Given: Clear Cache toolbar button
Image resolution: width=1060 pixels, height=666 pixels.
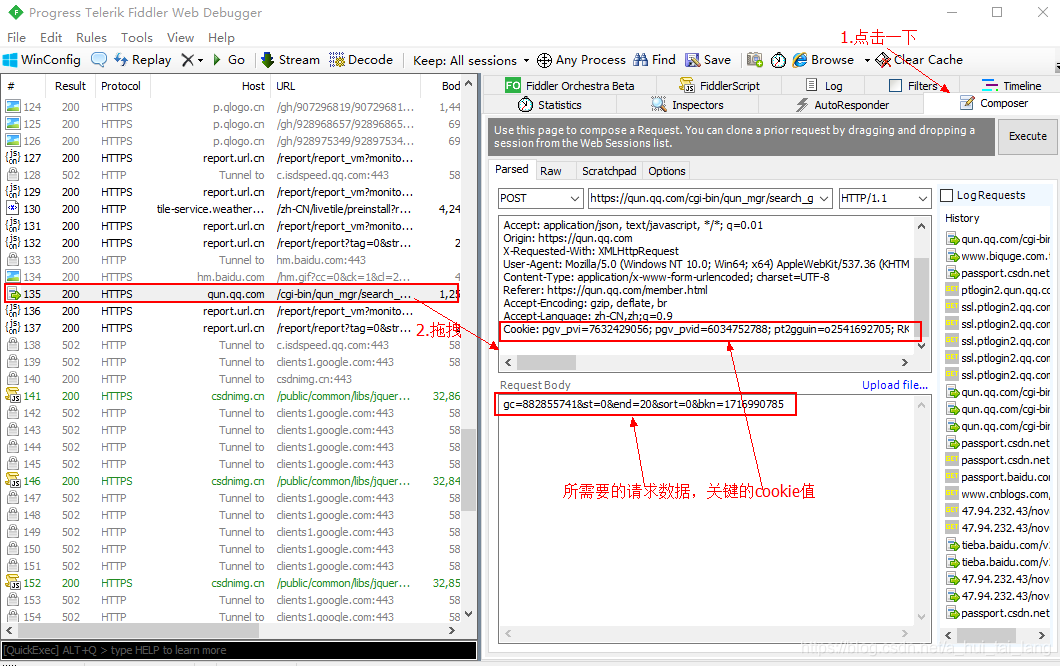Looking at the screenshot, I should (919, 60).
